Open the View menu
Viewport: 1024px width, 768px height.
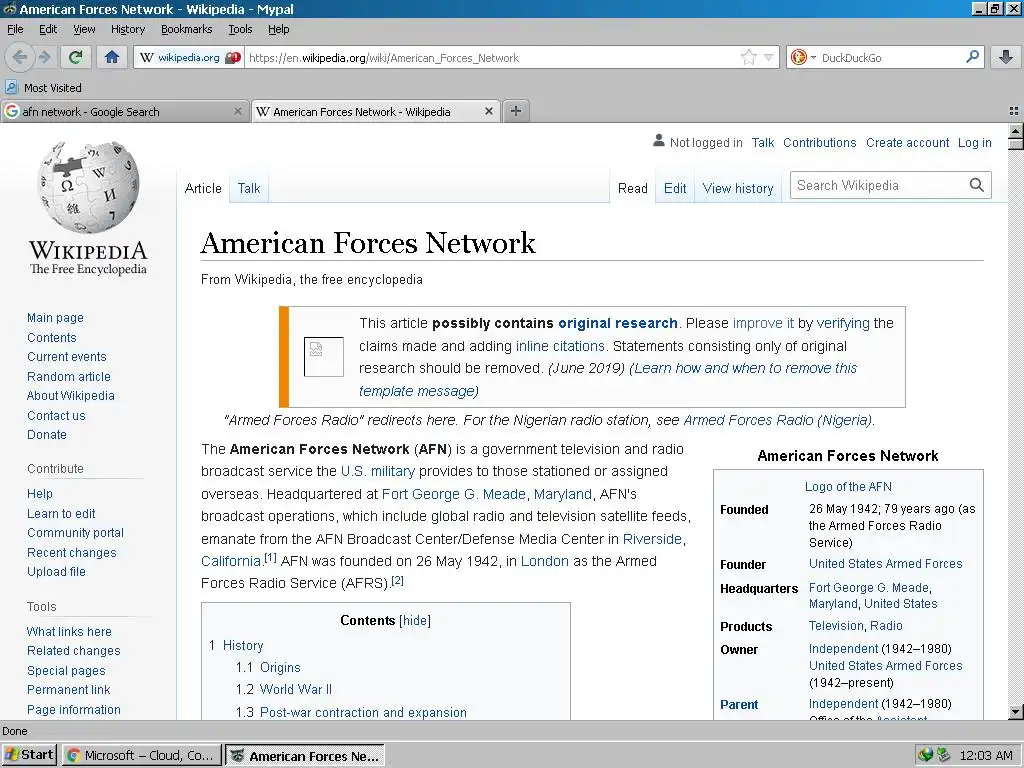84,29
